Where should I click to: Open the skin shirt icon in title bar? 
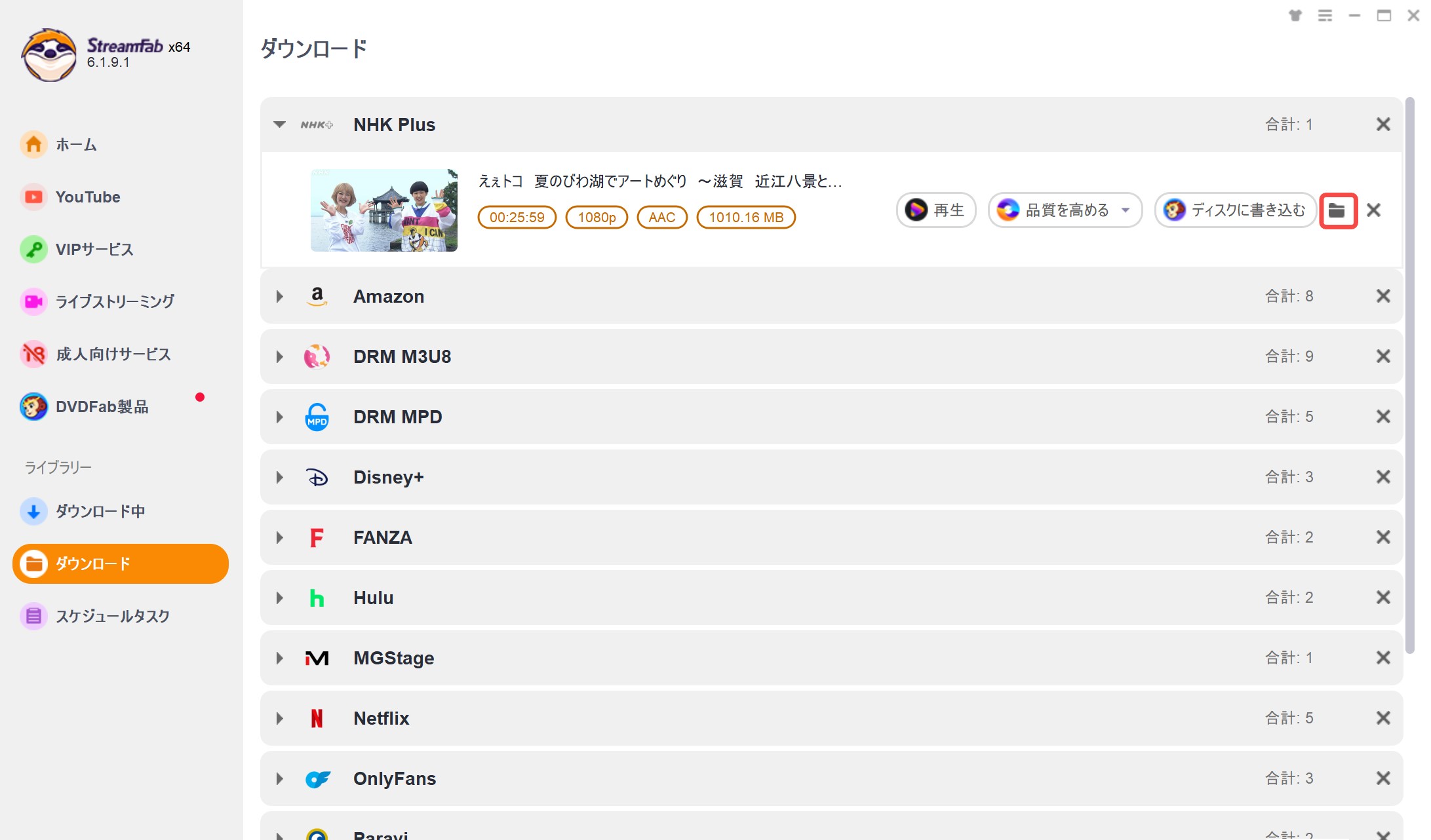[1295, 15]
